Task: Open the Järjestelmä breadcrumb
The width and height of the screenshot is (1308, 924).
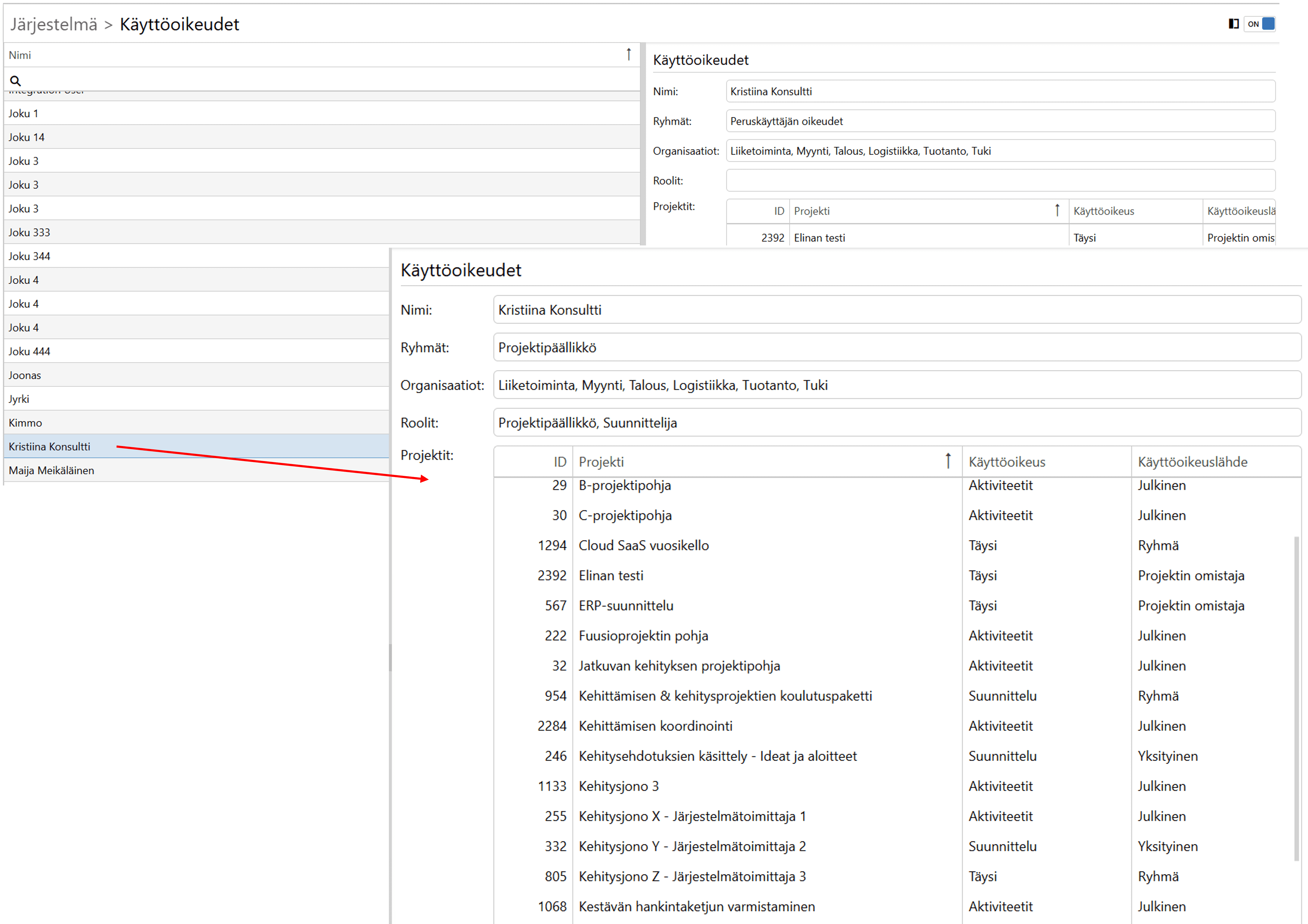Action: coord(54,24)
